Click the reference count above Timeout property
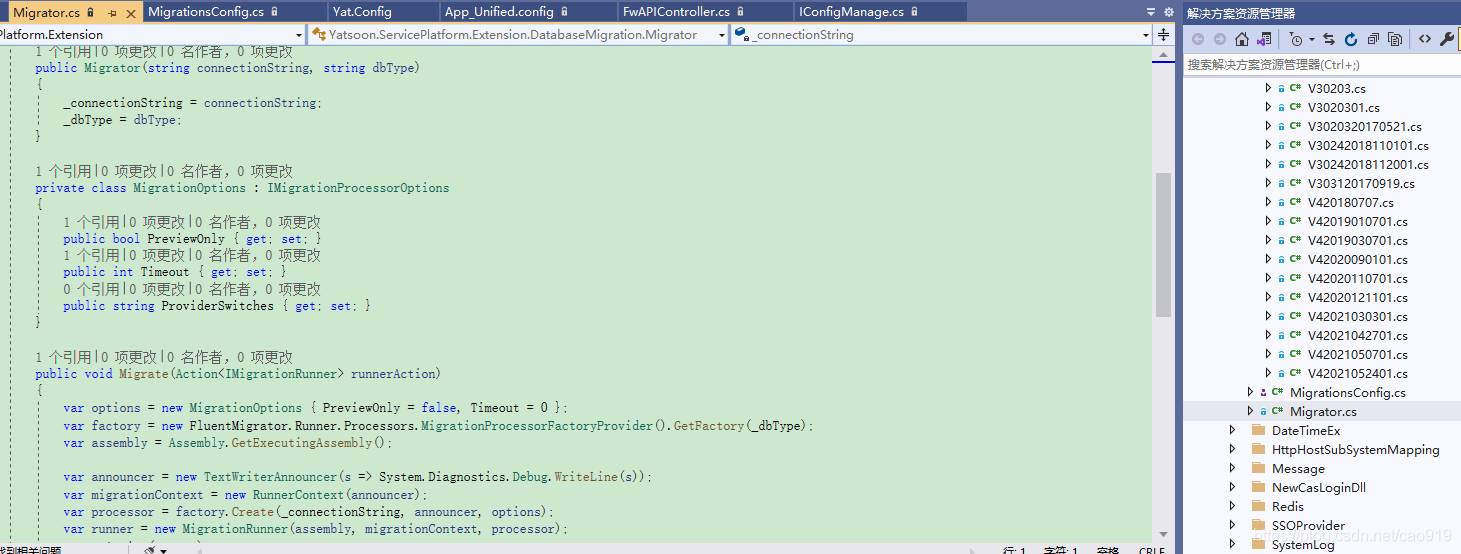Image resolution: width=1461 pixels, height=554 pixels. point(91,255)
